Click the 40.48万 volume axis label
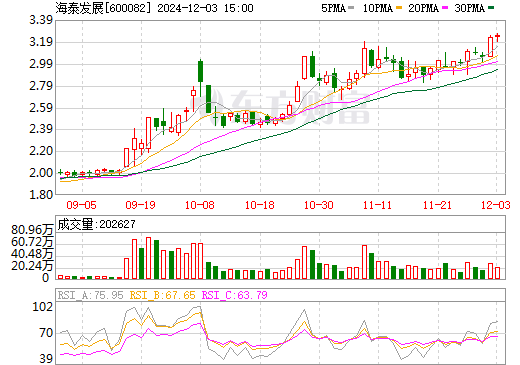 [x=32, y=254]
